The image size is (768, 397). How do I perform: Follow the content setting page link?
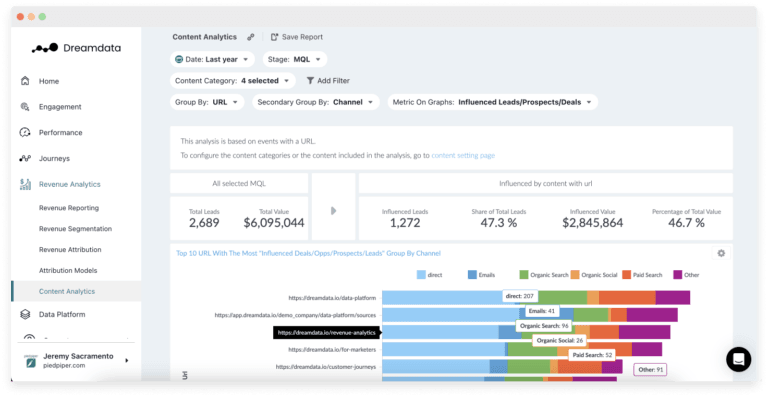(463, 155)
